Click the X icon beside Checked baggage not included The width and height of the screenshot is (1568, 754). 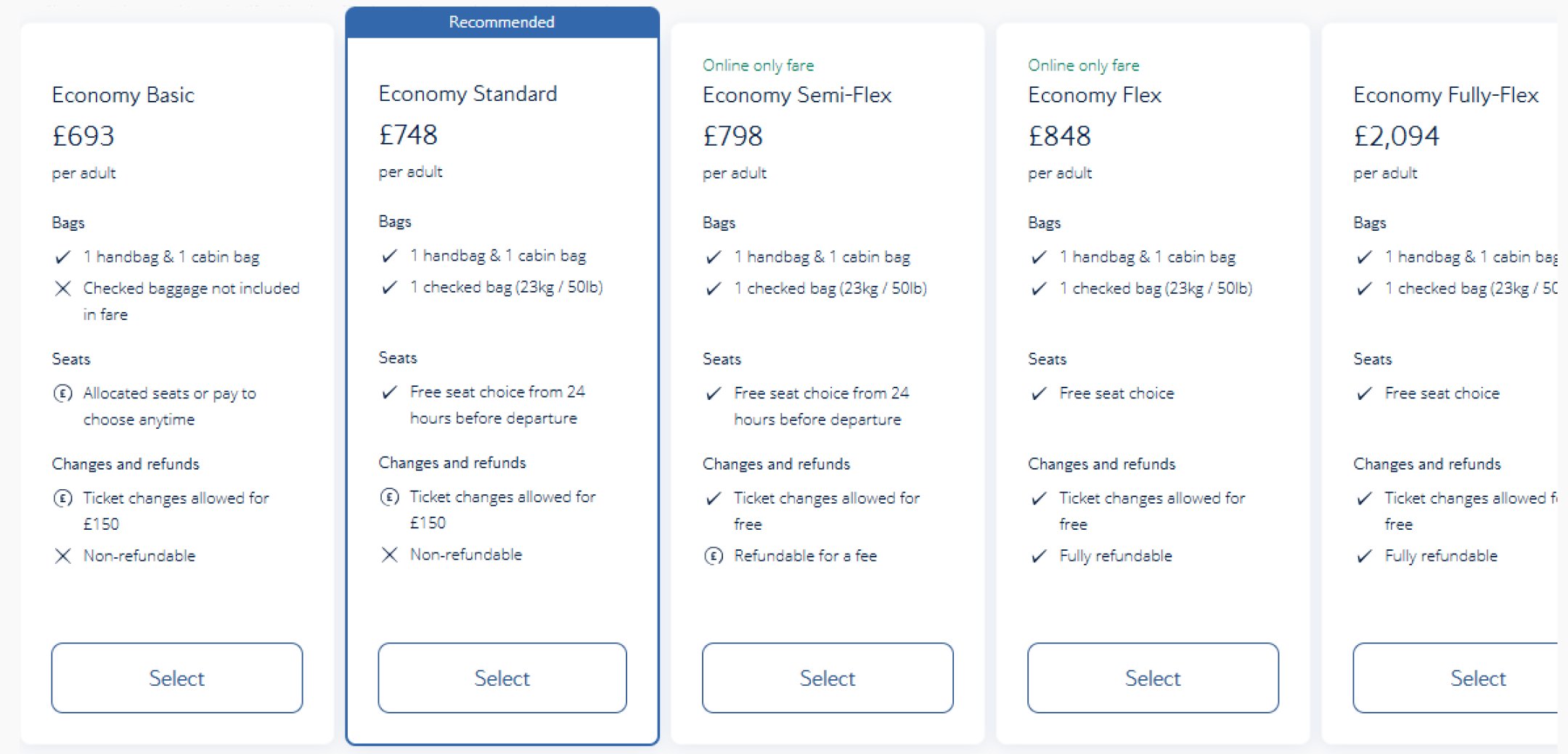pyautogui.click(x=62, y=288)
